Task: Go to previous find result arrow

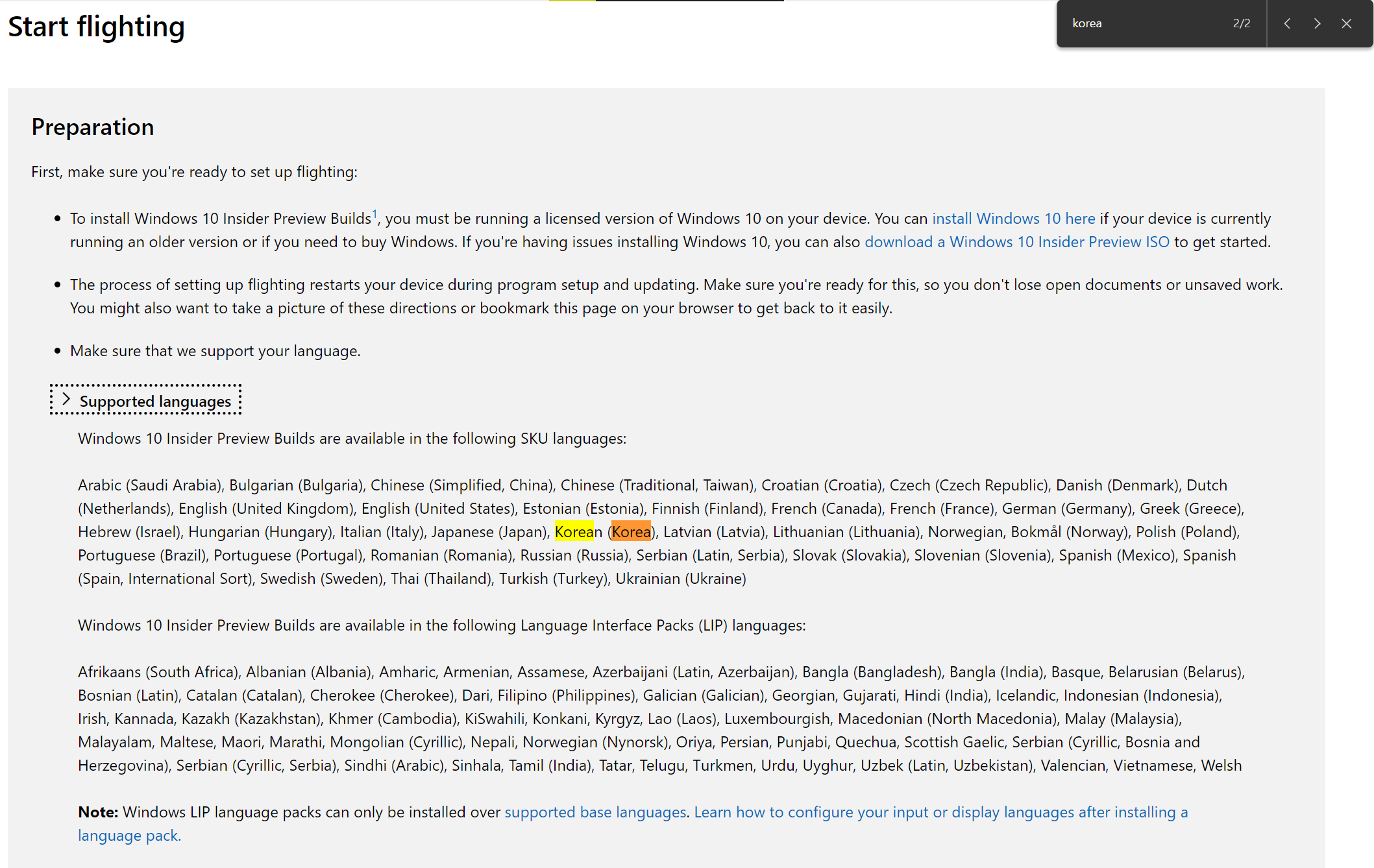Action: [x=1287, y=23]
